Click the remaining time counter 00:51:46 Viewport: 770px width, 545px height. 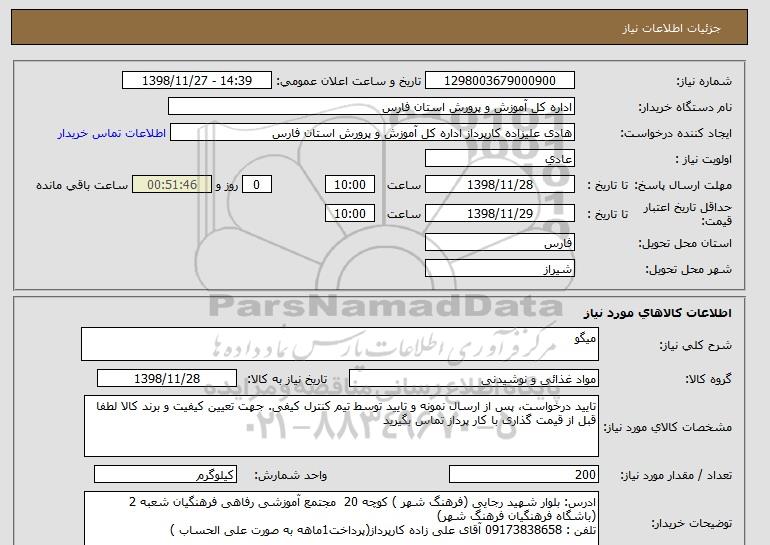point(172,185)
